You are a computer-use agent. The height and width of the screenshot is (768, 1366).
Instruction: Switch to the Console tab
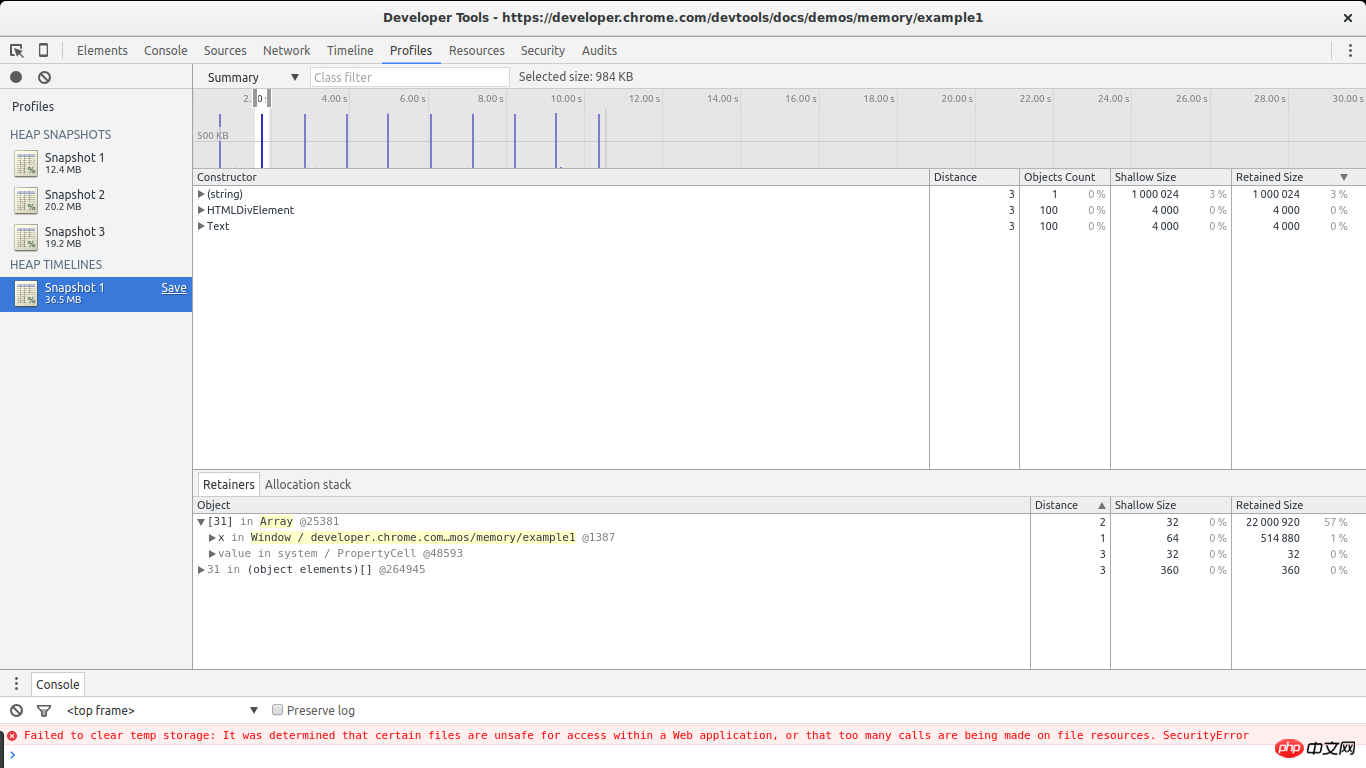166,50
